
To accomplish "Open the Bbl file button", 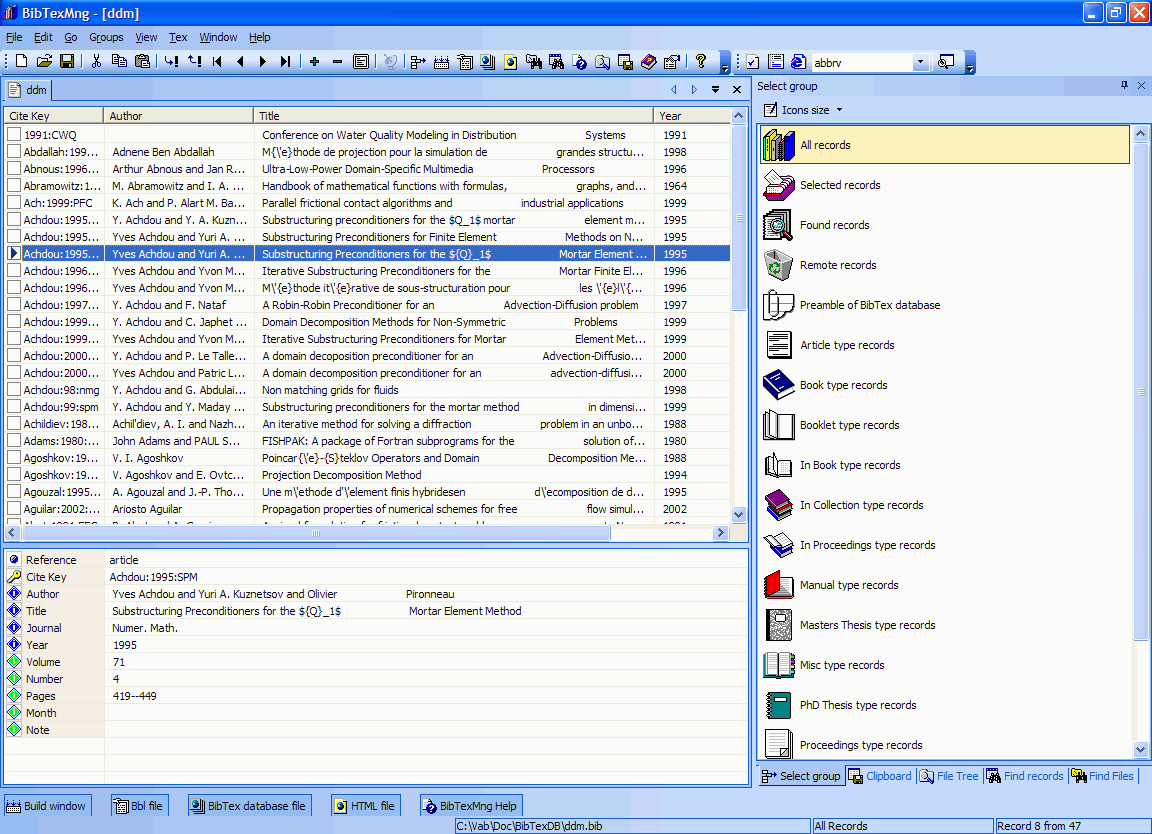I will tap(140, 806).
